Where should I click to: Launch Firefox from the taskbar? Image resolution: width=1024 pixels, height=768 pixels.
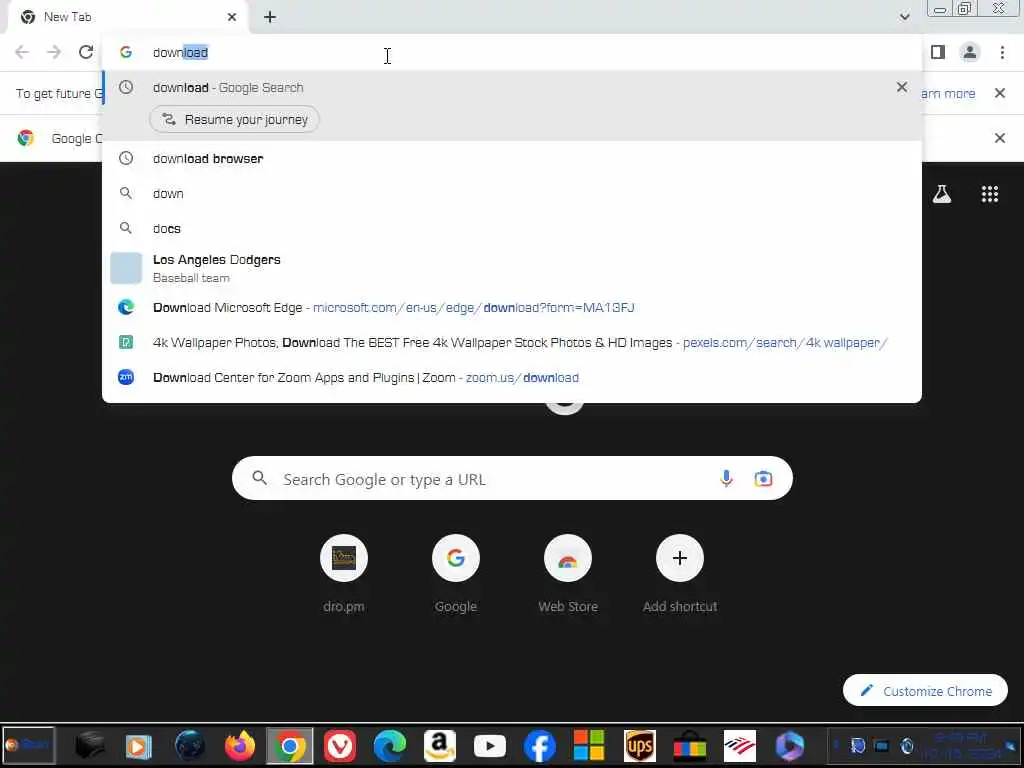[x=240, y=746]
